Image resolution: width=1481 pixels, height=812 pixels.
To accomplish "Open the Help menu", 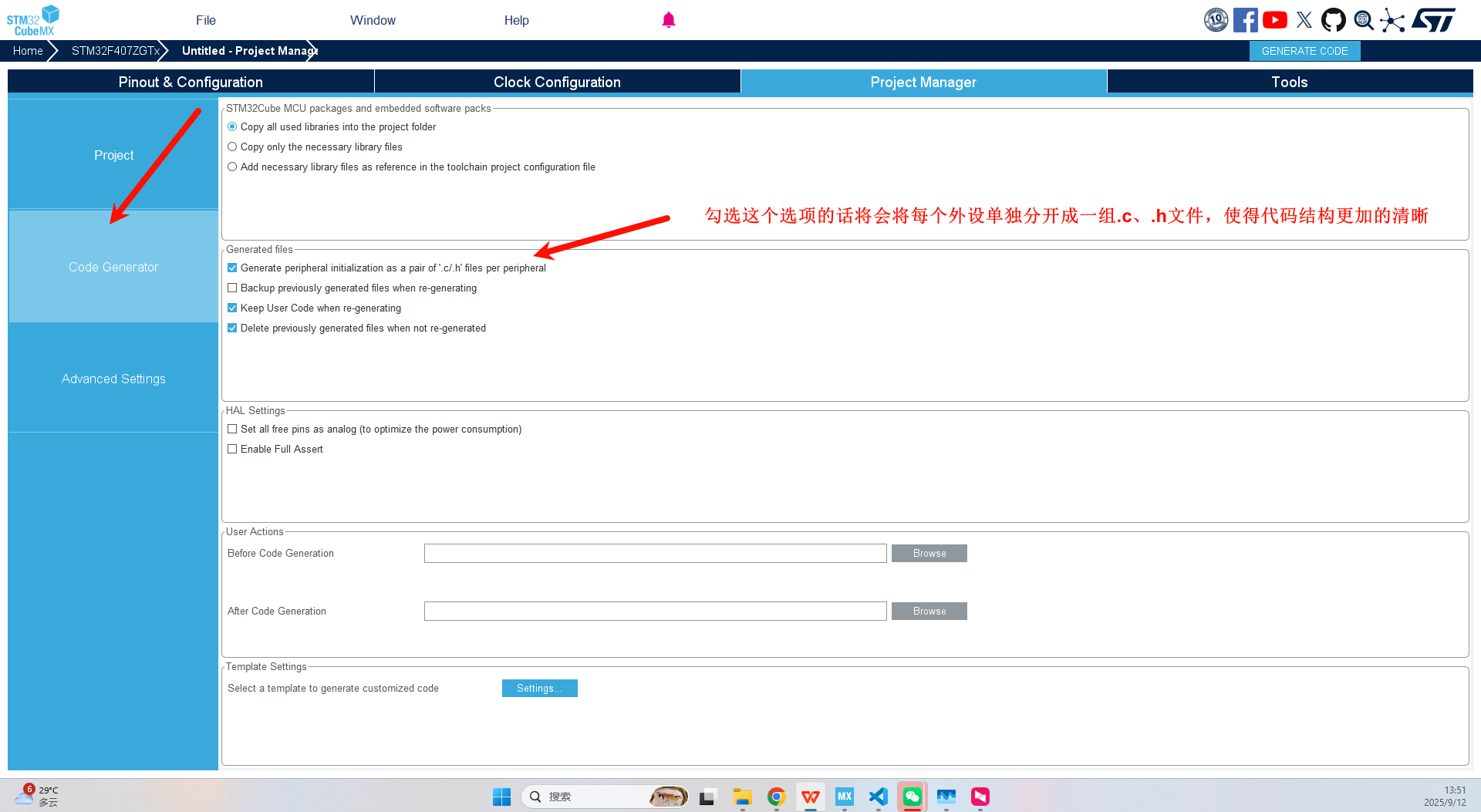I will click(517, 20).
